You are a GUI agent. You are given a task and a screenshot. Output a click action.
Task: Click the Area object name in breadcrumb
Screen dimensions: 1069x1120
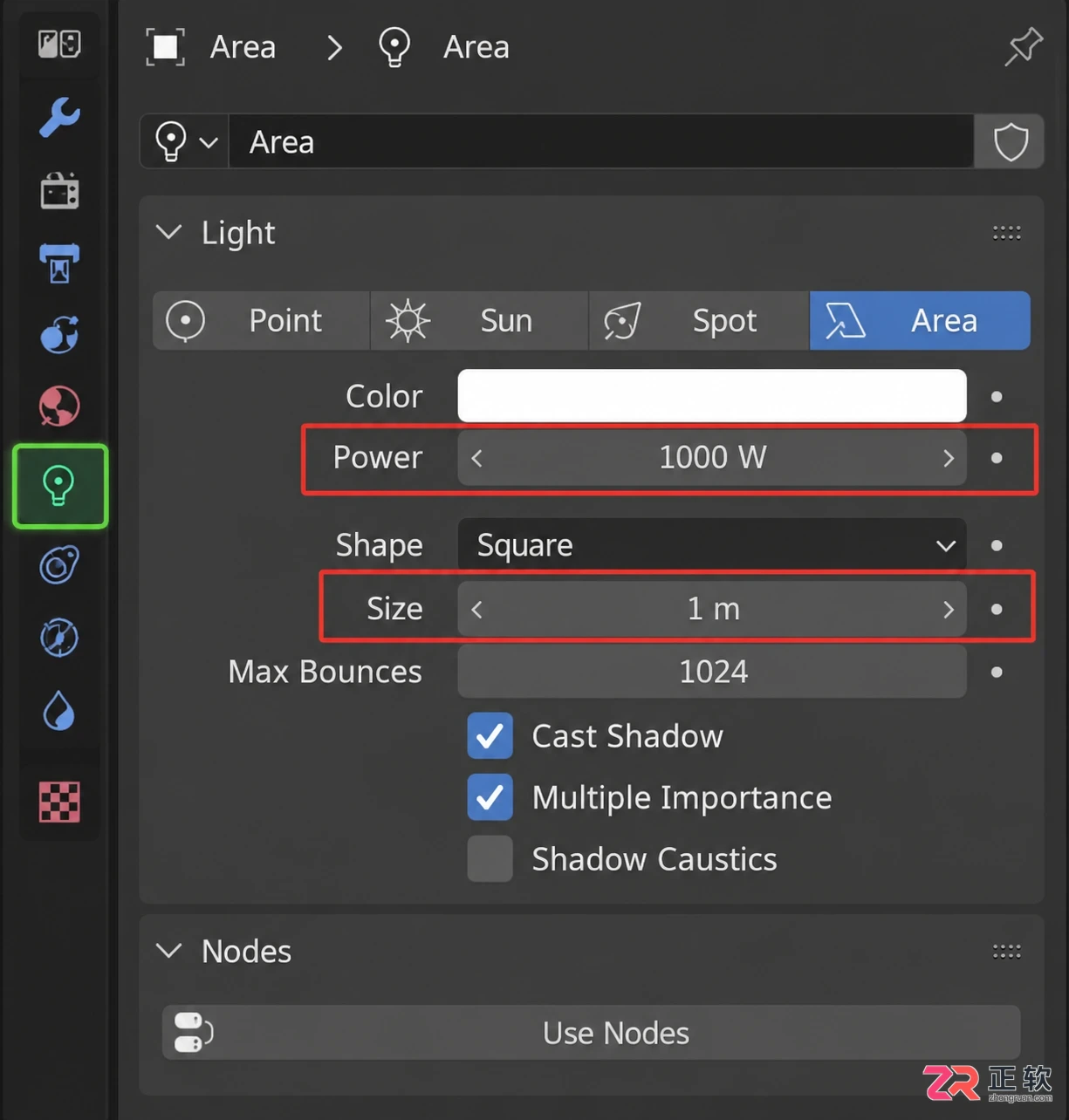(243, 47)
